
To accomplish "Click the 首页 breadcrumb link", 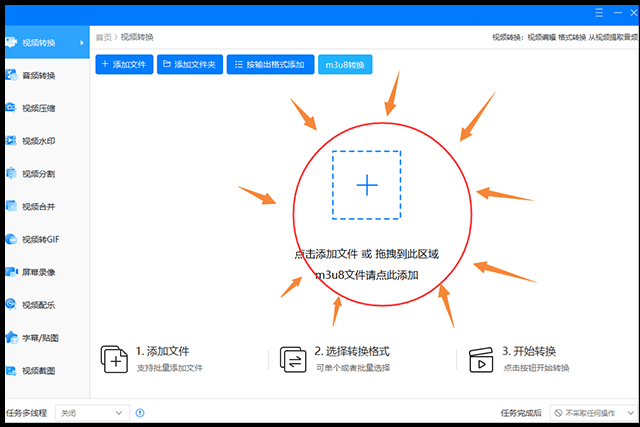I will (104, 37).
